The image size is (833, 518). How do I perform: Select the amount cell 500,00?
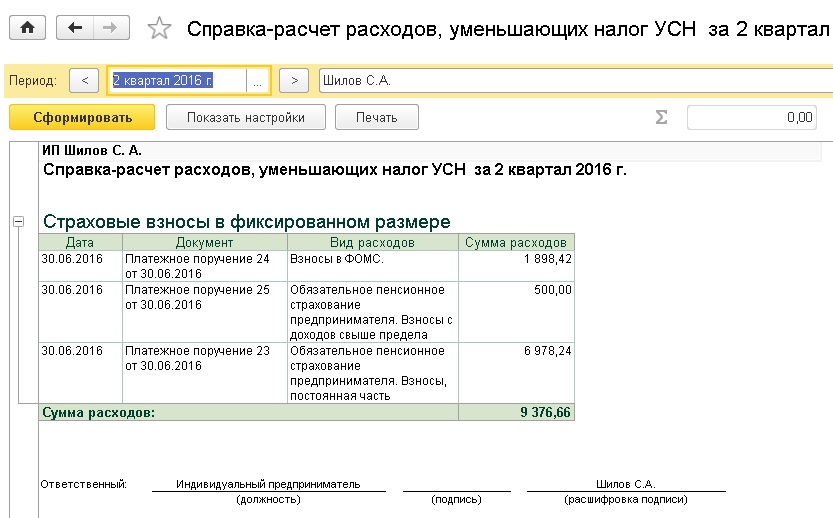[516, 312]
